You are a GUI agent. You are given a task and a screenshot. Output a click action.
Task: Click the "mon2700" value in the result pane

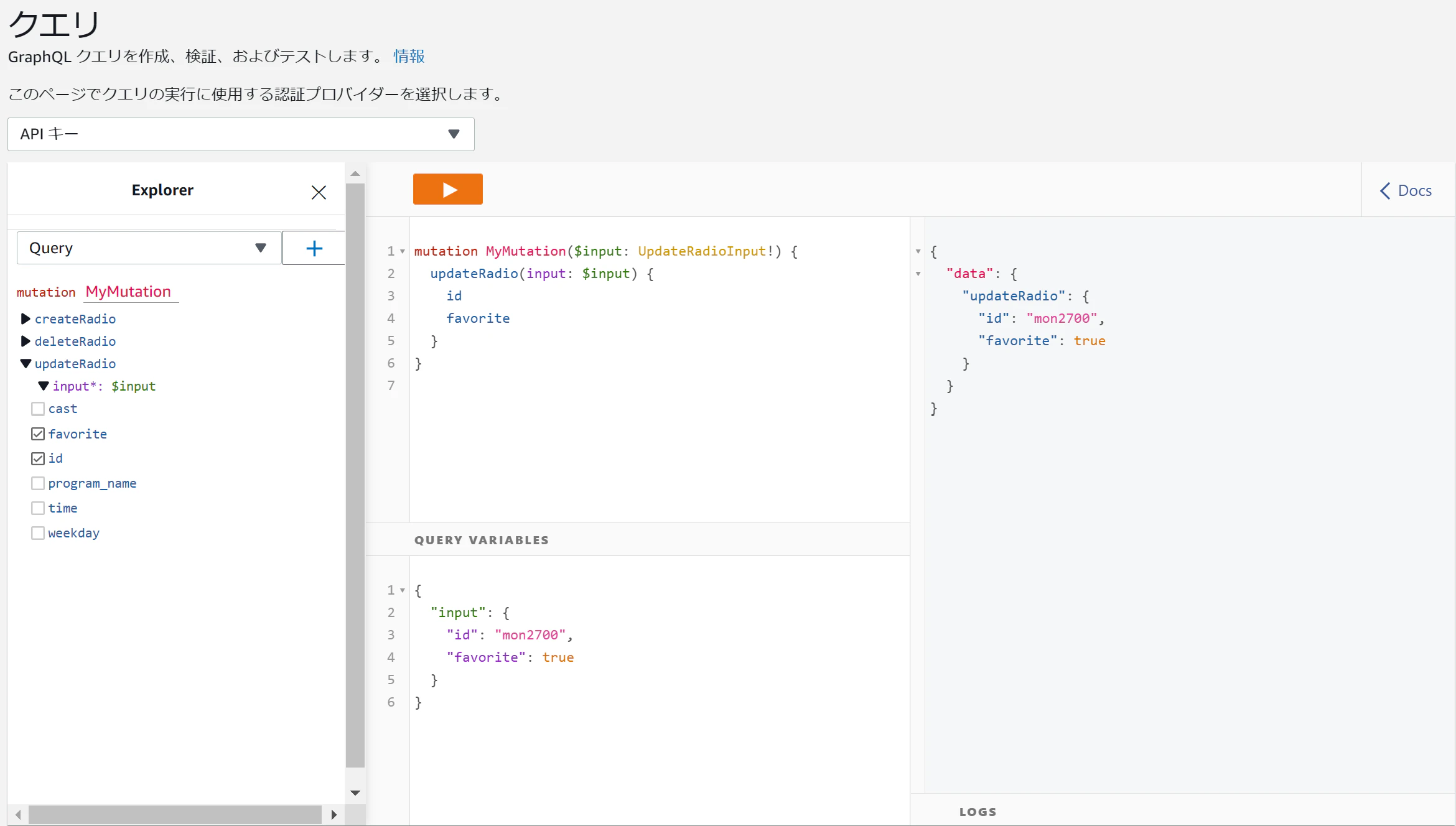pyautogui.click(x=1062, y=318)
